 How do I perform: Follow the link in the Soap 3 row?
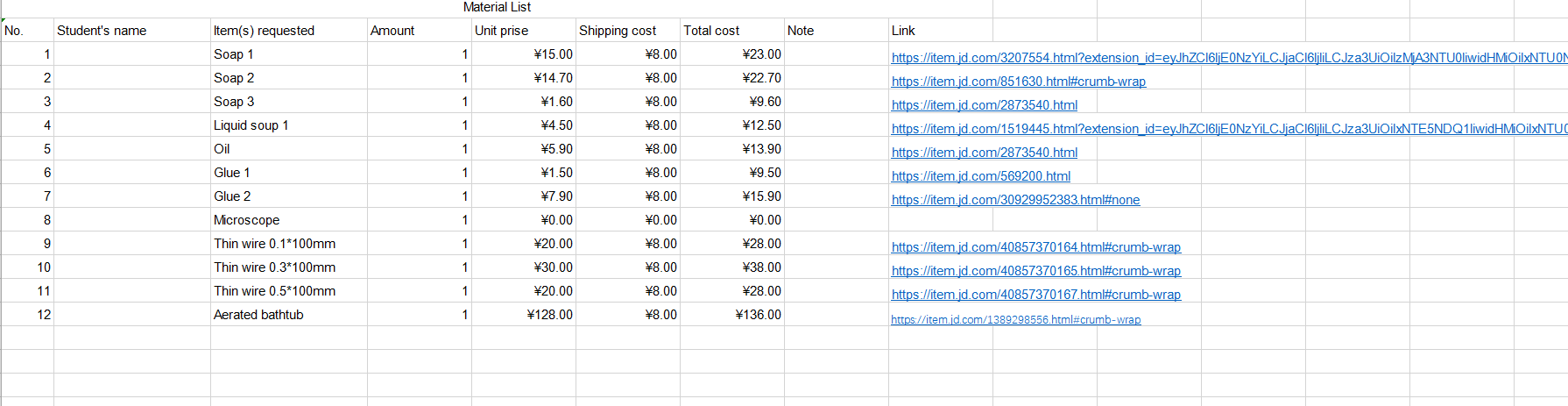(984, 105)
